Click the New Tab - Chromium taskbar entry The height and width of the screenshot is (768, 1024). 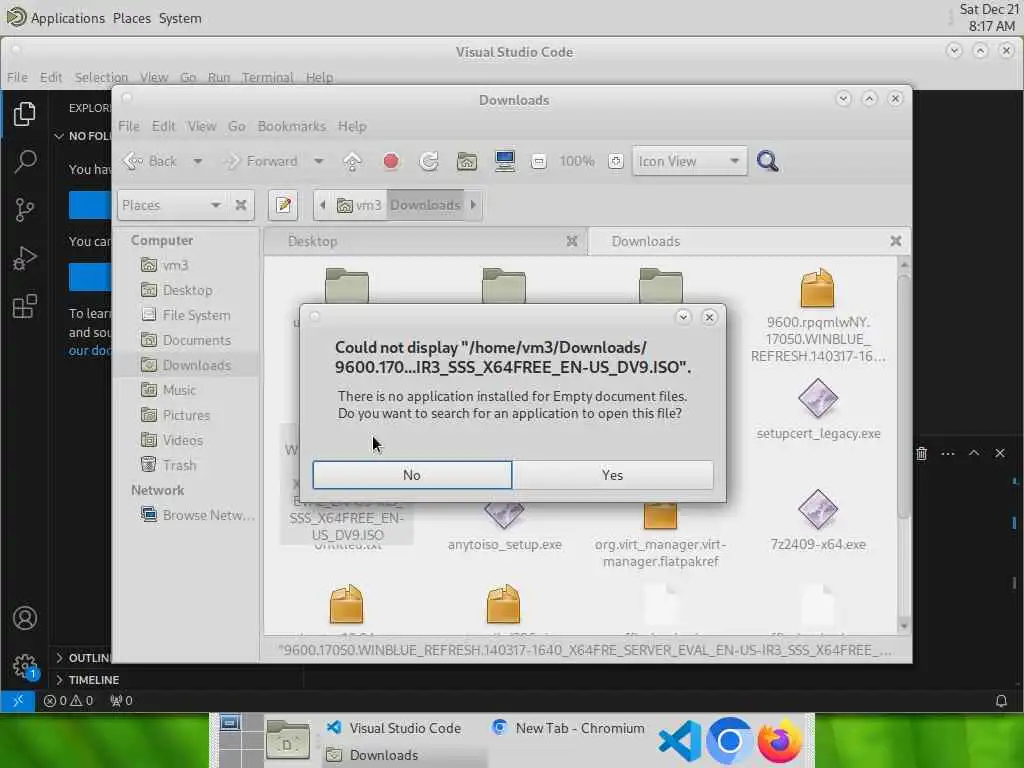(x=568, y=728)
